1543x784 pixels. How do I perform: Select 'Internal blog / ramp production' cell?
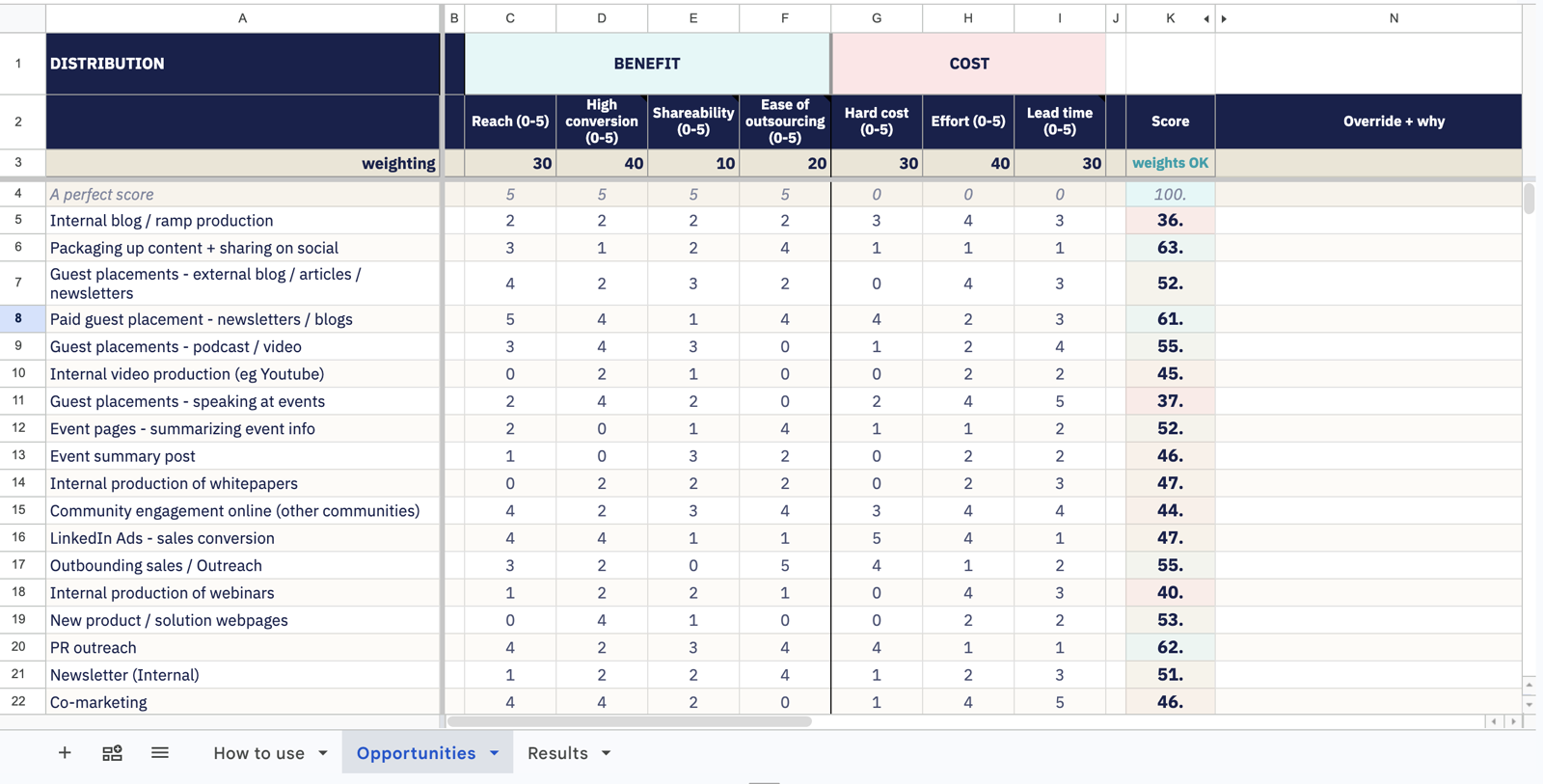click(x=243, y=221)
